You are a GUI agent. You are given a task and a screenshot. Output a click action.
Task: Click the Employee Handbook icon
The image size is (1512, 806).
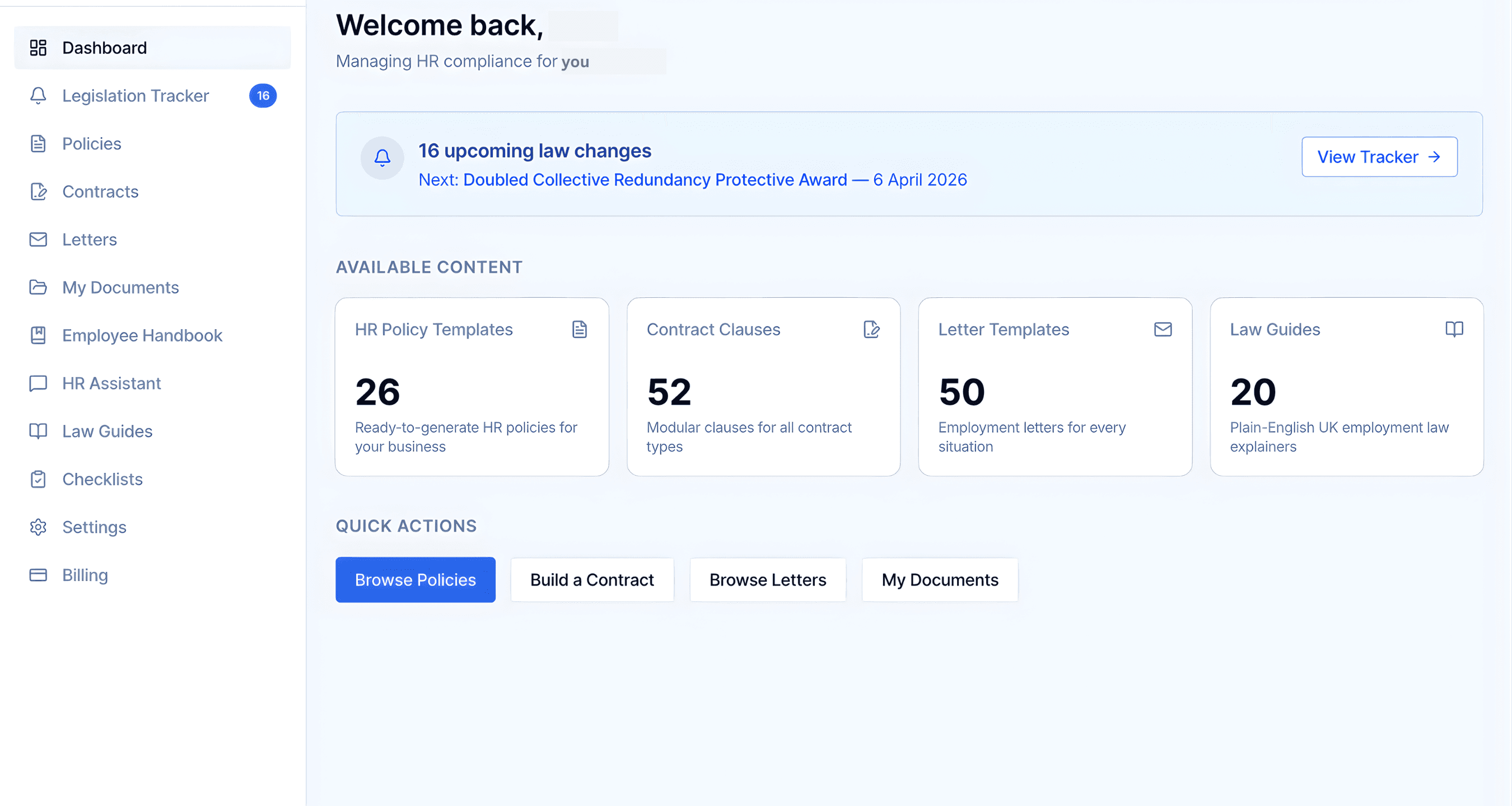click(x=38, y=335)
